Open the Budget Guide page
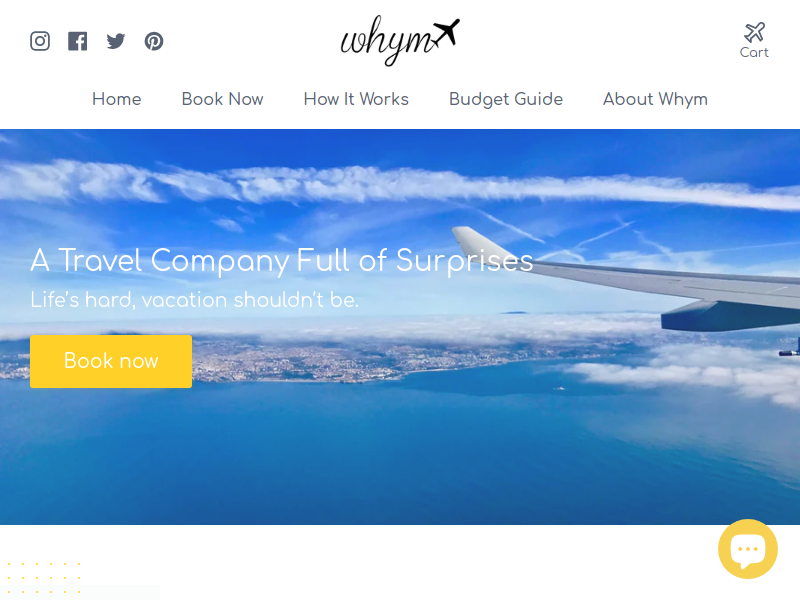Viewport: 800px width, 600px height. [506, 99]
